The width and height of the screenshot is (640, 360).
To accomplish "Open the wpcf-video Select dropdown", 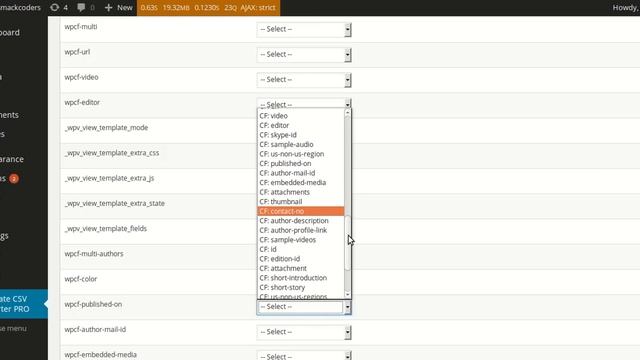I will [x=304, y=80].
